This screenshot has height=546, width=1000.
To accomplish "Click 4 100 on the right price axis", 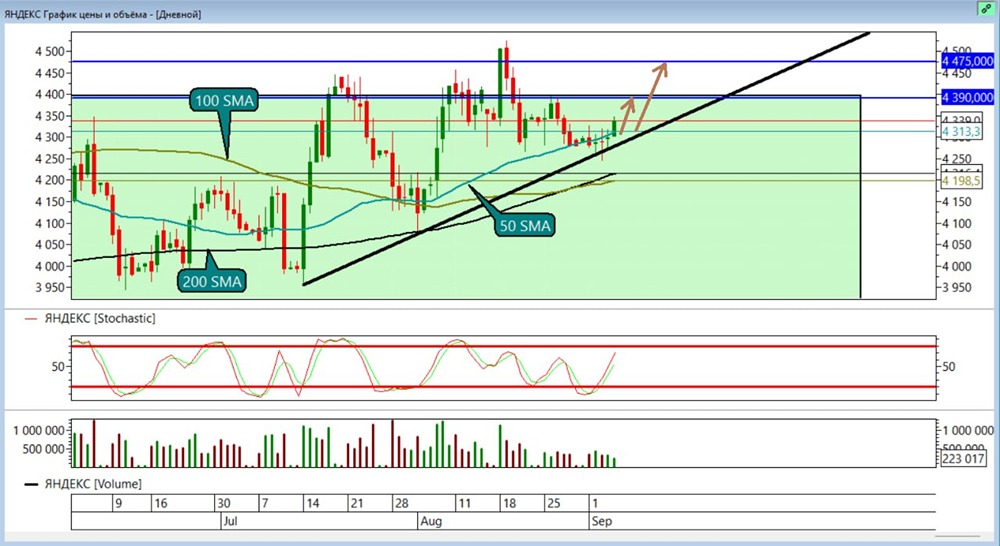I will [x=957, y=223].
